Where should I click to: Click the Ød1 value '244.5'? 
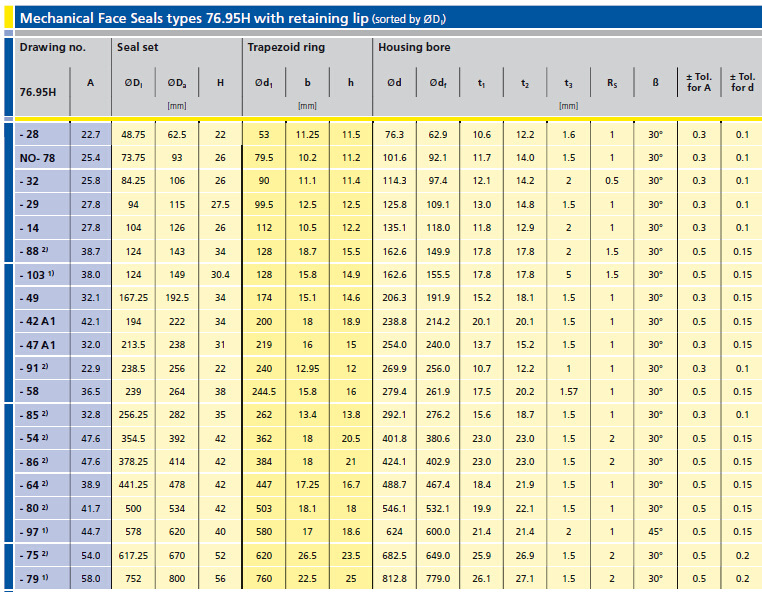click(x=264, y=391)
